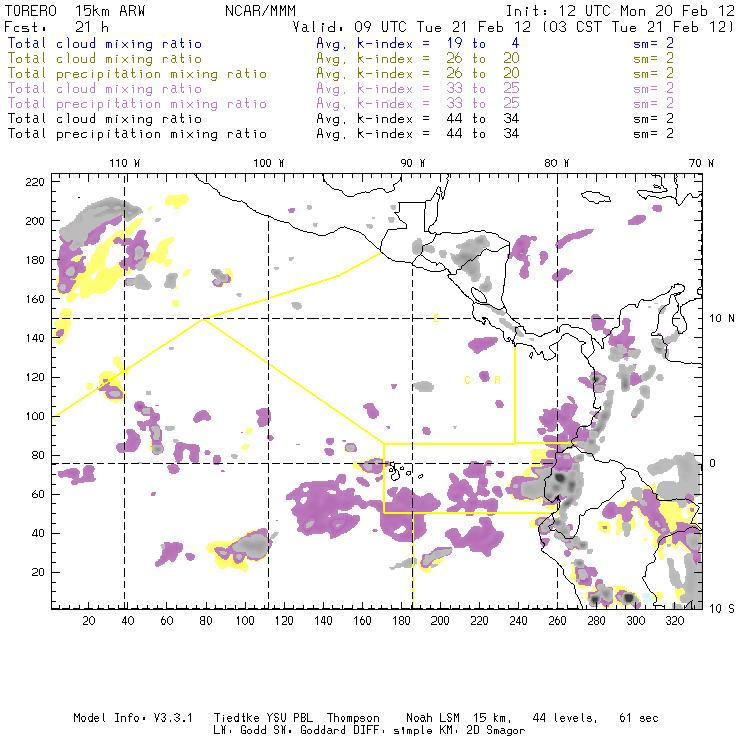
Task: Select the "Tiedtke" scheme label
Action: click(236, 718)
